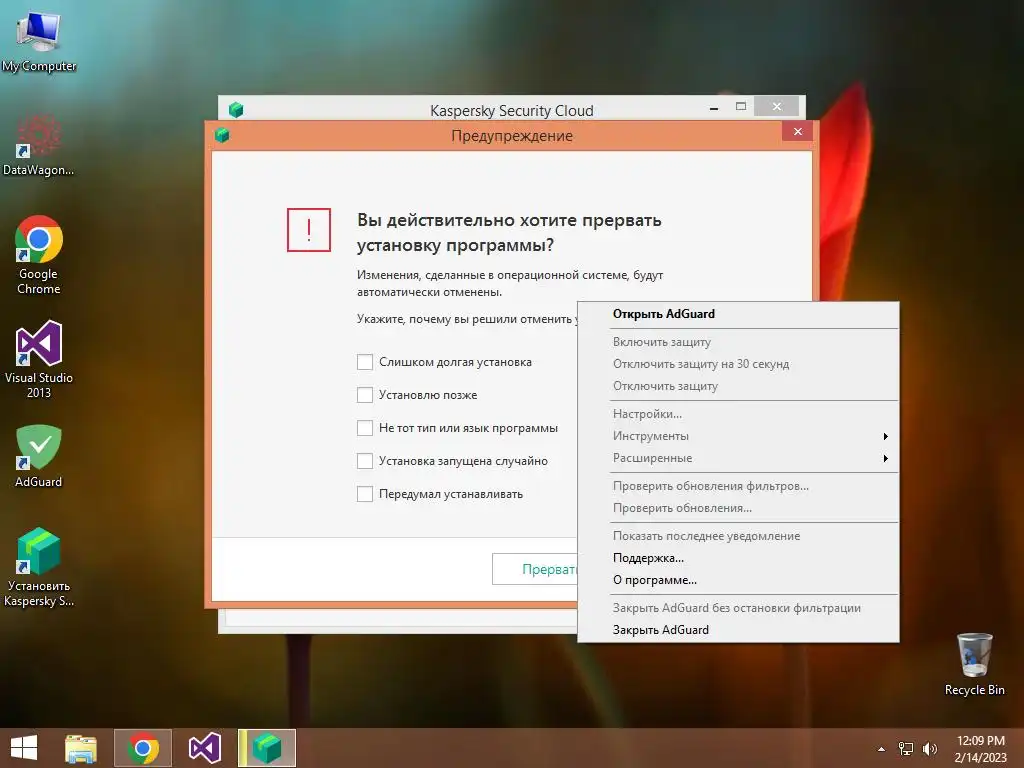
Task: Click the red exclamation warning icon
Action: coord(309,230)
